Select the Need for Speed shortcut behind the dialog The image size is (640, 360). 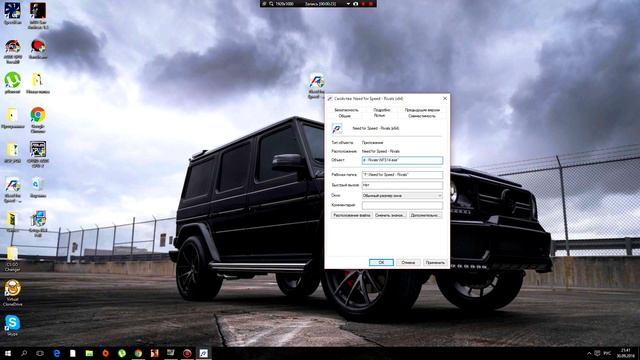(x=317, y=86)
